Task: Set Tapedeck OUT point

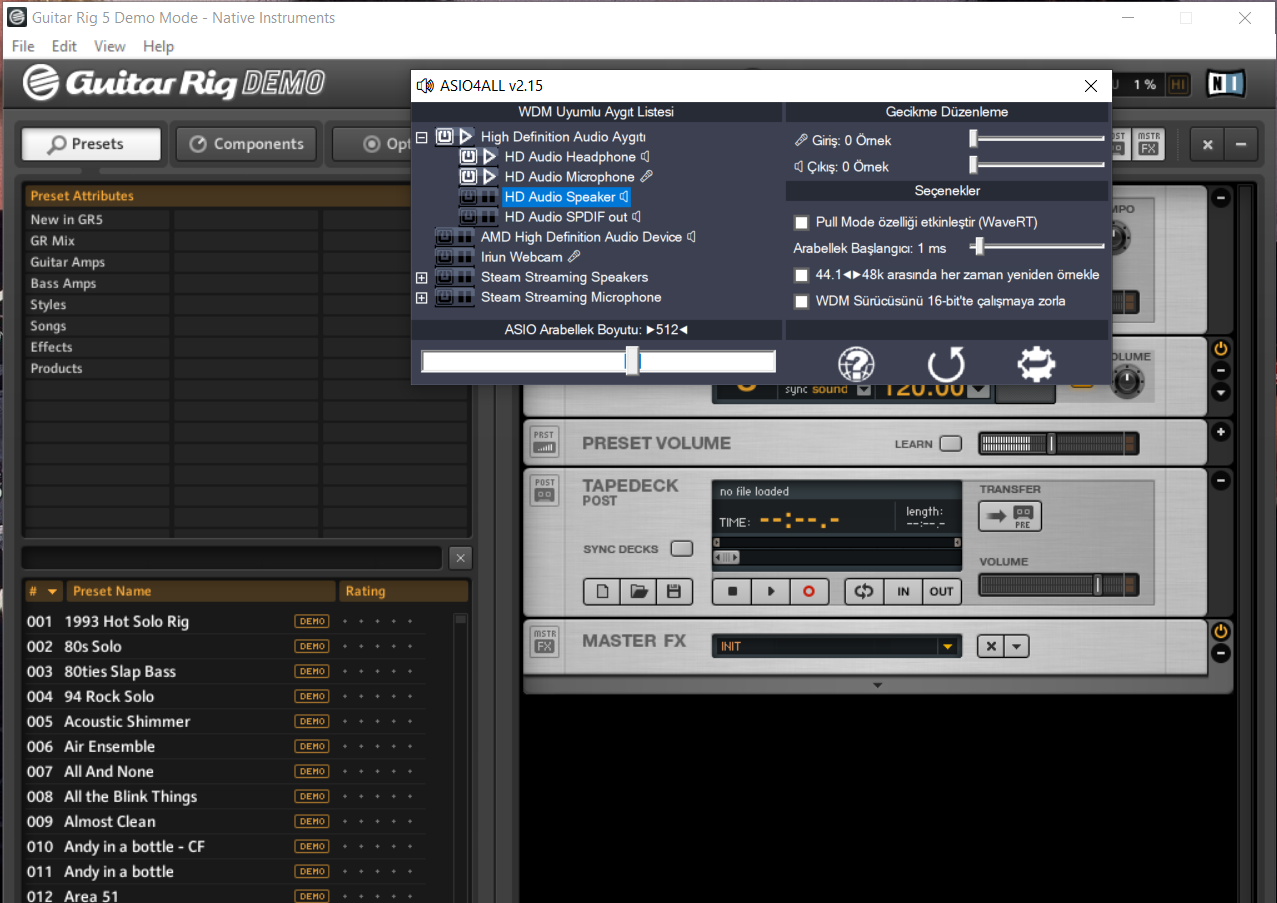Action: click(x=941, y=591)
